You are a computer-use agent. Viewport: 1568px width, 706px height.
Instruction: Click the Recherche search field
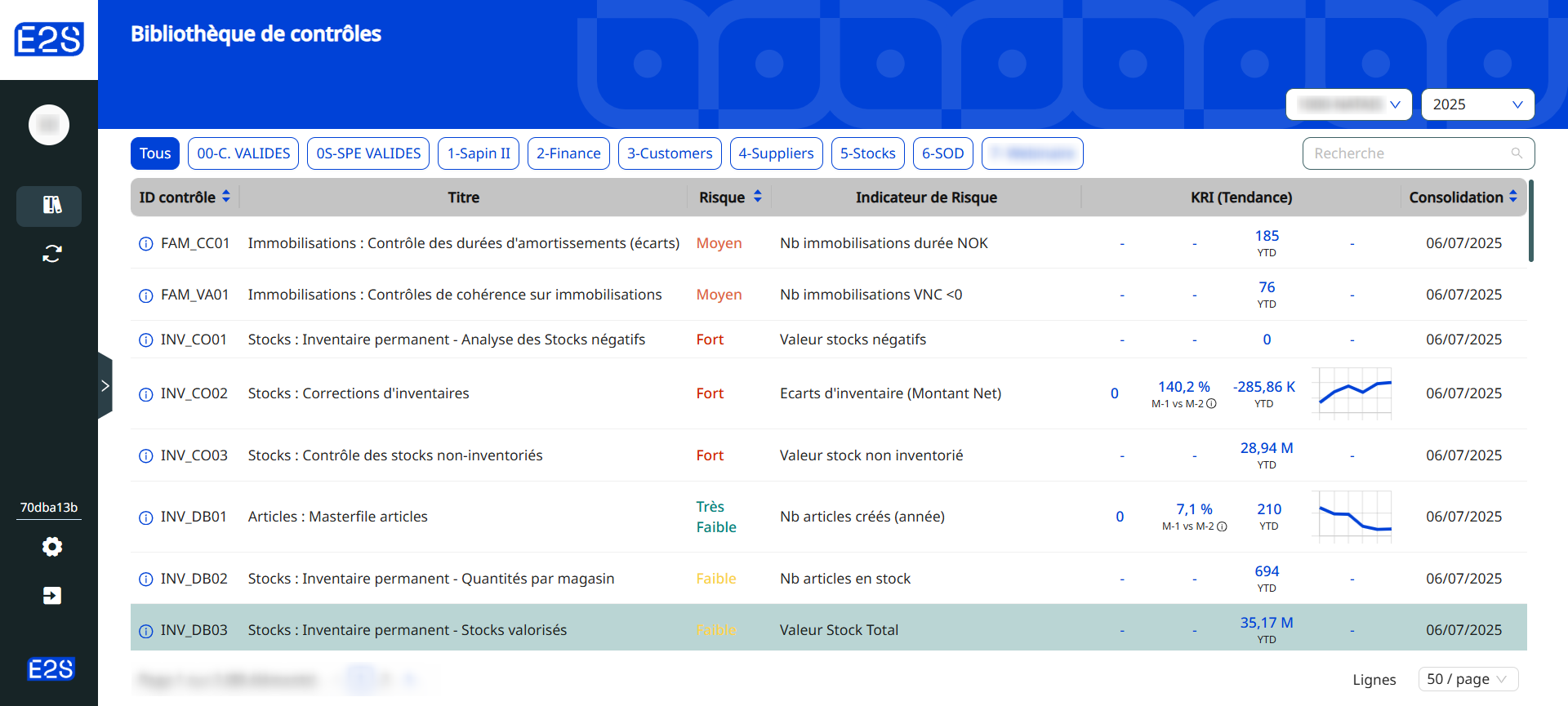point(1410,153)
